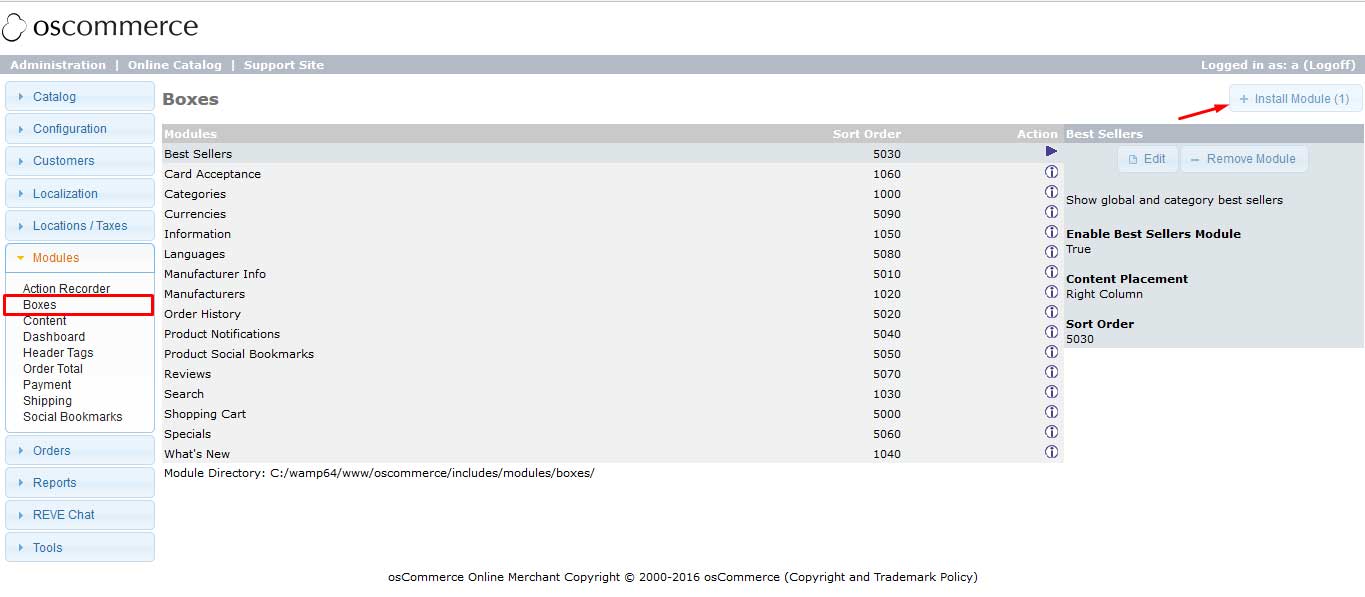Select the Card Acceptance module row
Screen dimensions: 1365x597
pyautogui.click(x=612, y=173)
